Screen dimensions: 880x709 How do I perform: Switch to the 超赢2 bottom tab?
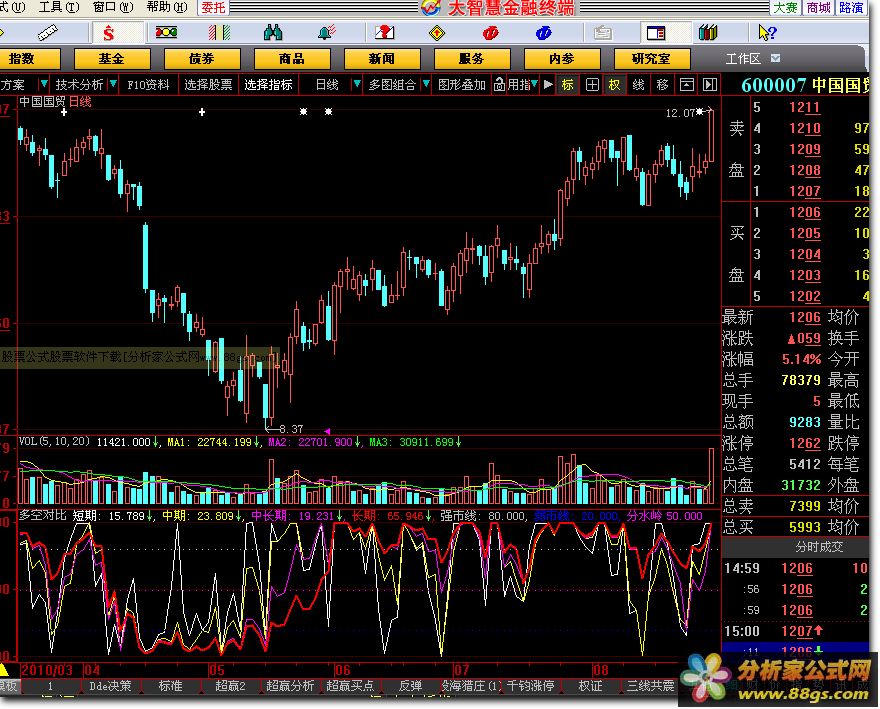click(x=230, y=685)
